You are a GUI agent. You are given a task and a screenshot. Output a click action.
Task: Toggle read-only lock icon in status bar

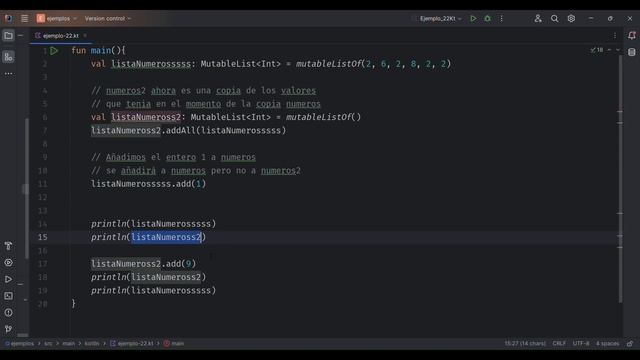coord(630,344)
